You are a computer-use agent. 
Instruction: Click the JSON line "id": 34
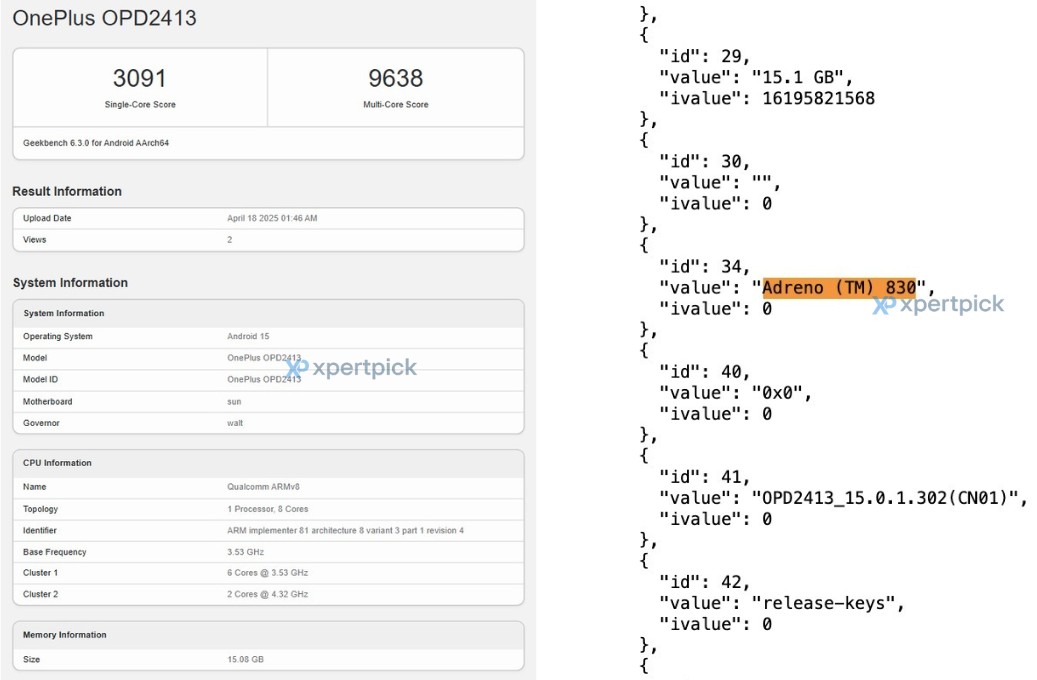[705, 267]
